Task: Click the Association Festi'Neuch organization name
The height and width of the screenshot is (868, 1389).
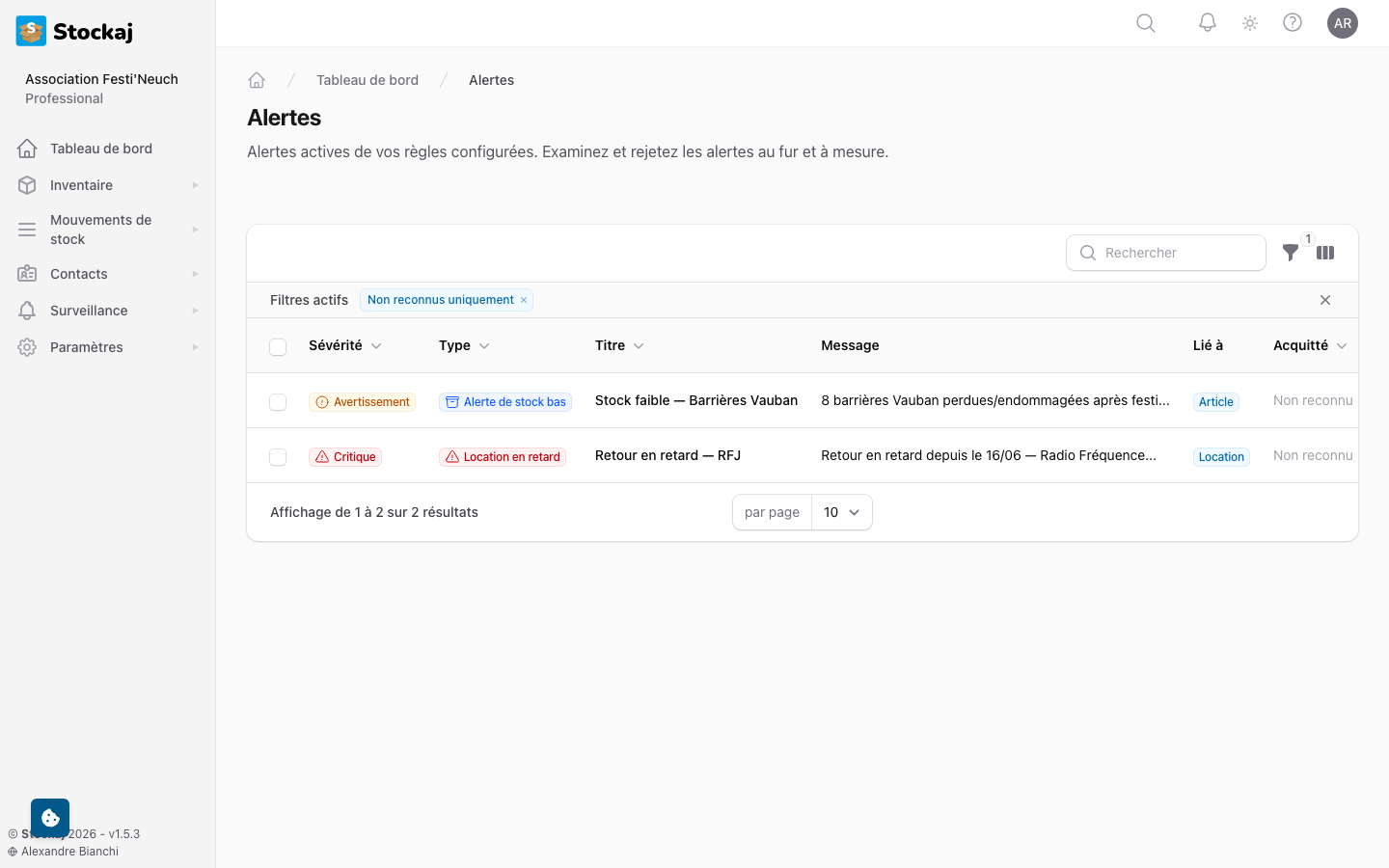Action: pyautogui.click(x=101, y=79)
